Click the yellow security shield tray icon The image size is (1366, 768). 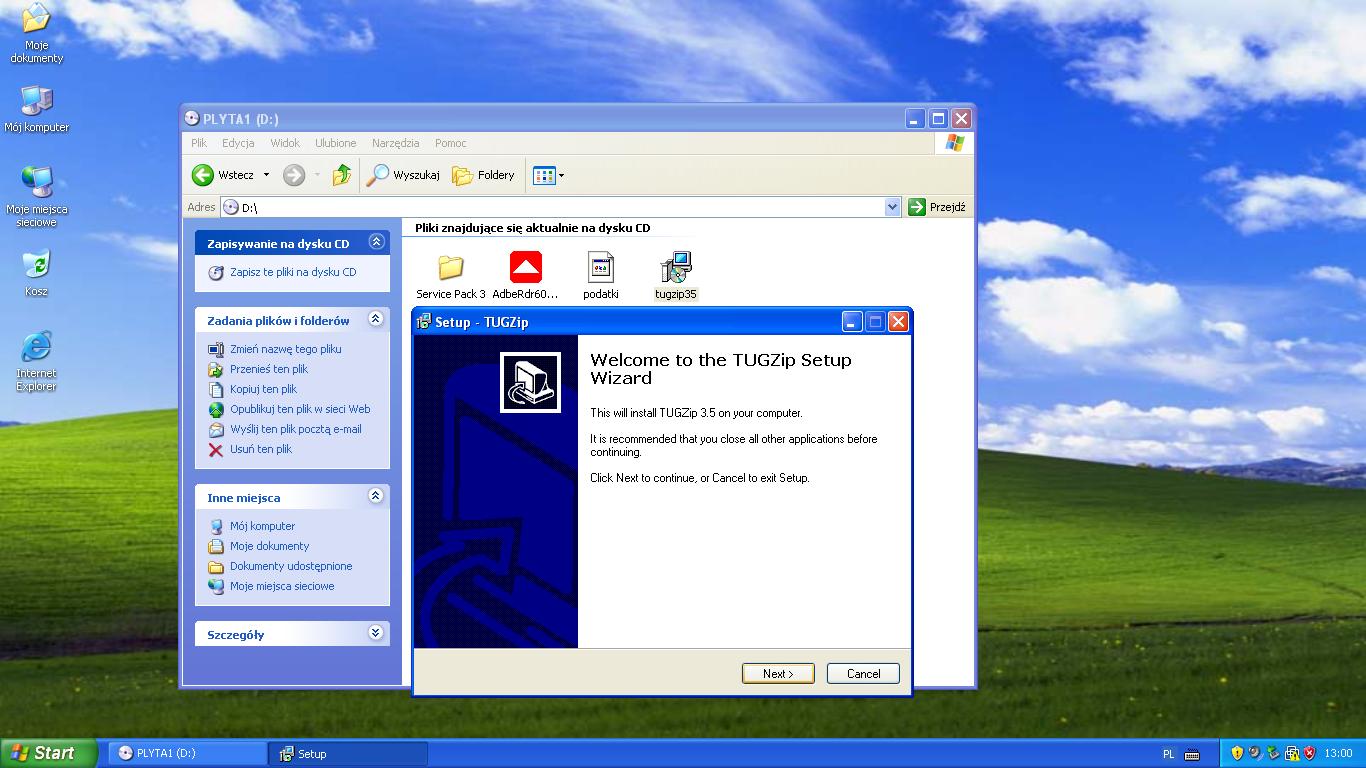[x=1237, y=753]
